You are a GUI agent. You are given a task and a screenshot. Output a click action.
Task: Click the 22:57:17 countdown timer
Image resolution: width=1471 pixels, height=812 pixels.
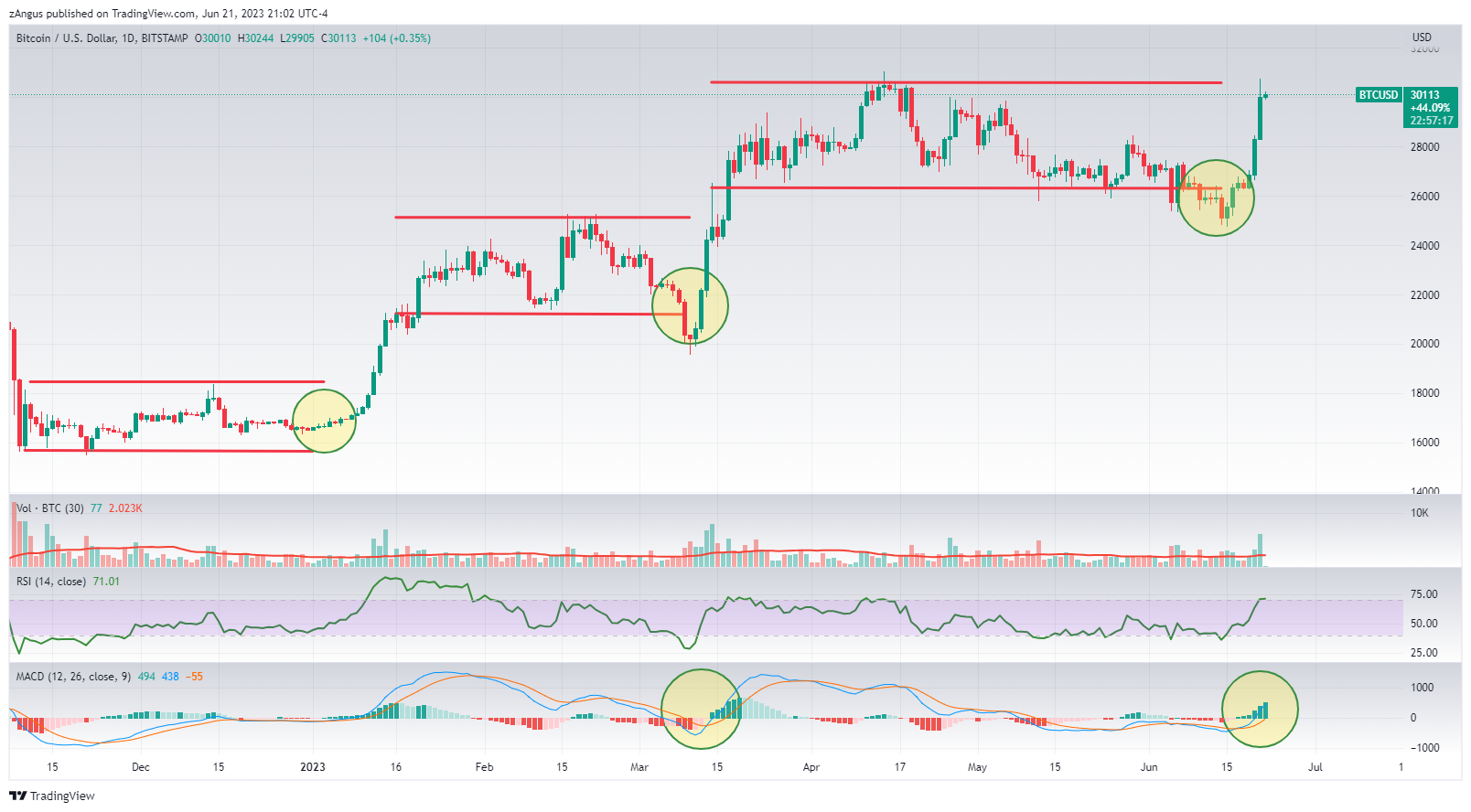[x=1432, y=121]
